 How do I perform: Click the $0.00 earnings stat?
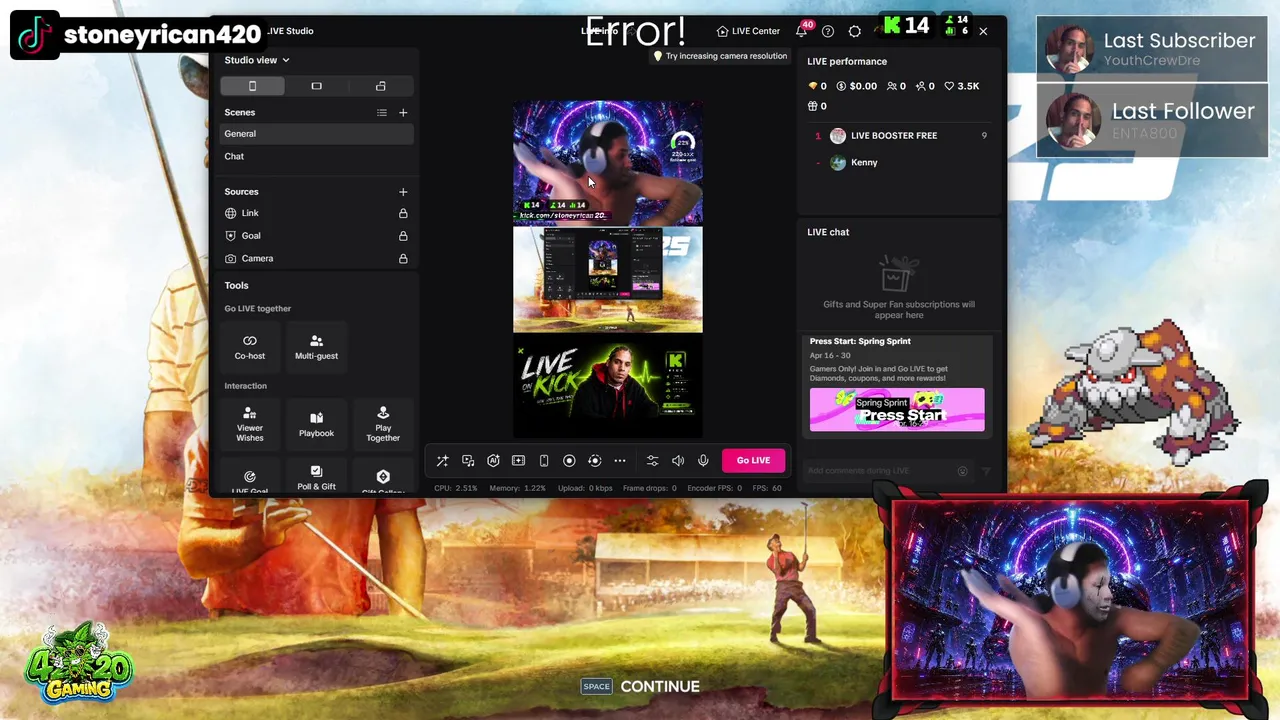click(857, 86)
